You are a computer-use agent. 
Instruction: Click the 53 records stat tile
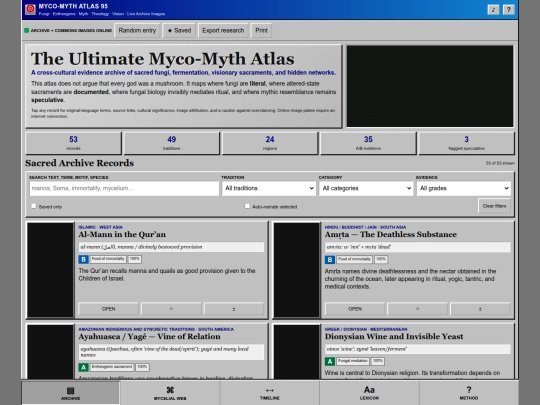[x=73, y=143]
